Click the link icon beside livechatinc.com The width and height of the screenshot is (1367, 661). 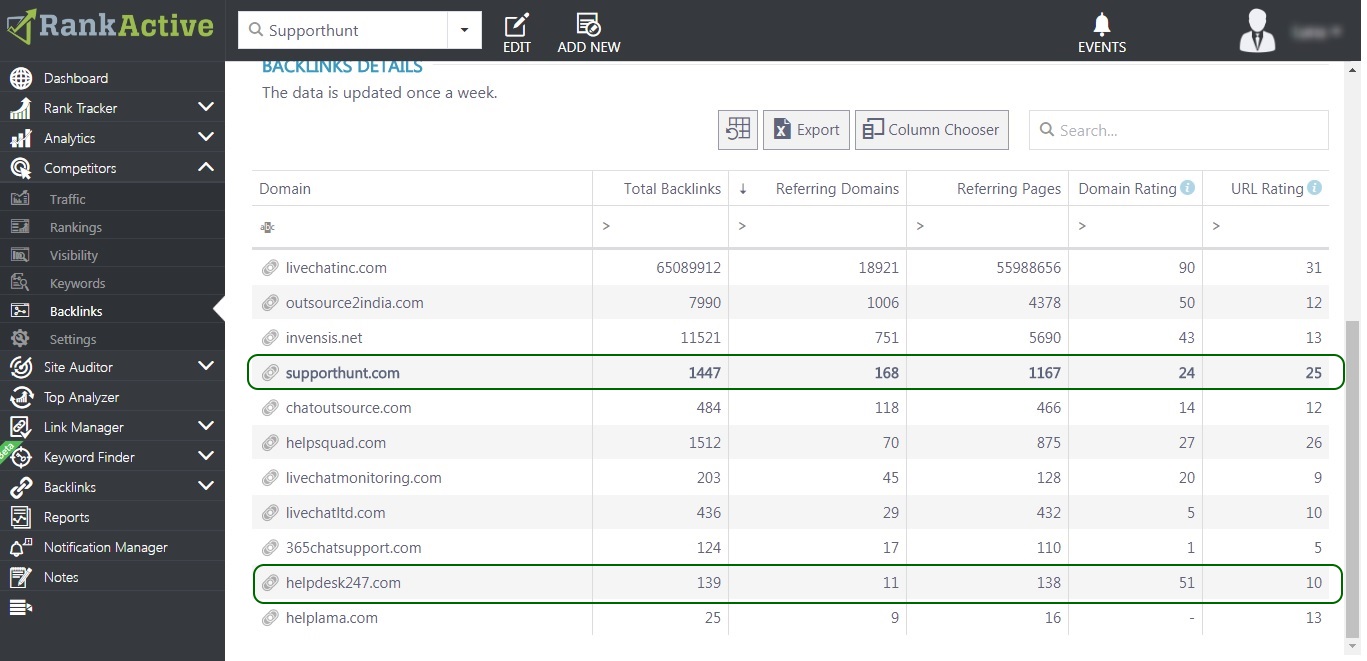click(269, 268)
